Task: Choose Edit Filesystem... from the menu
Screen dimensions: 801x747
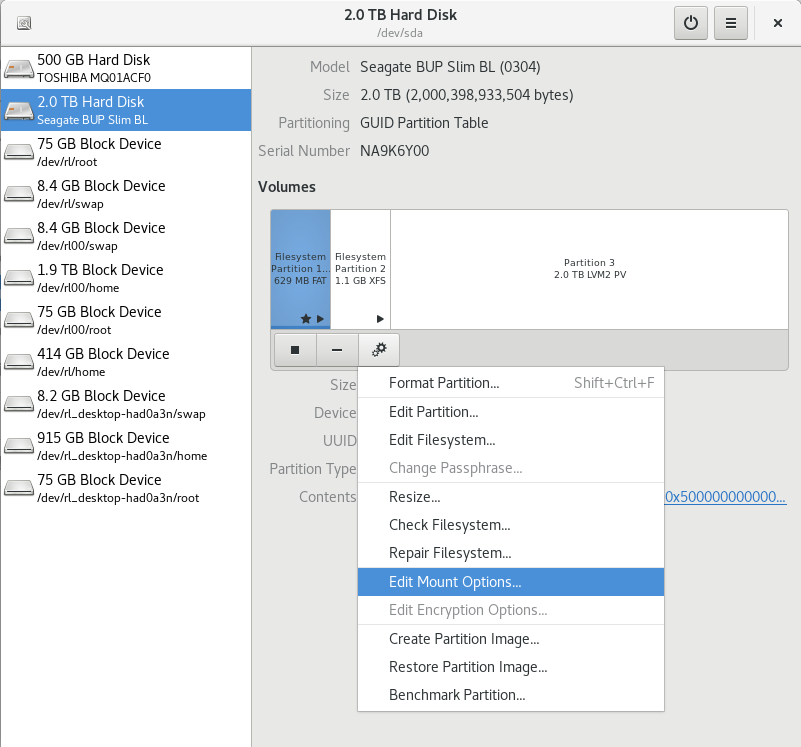Action: coord(511,440)
